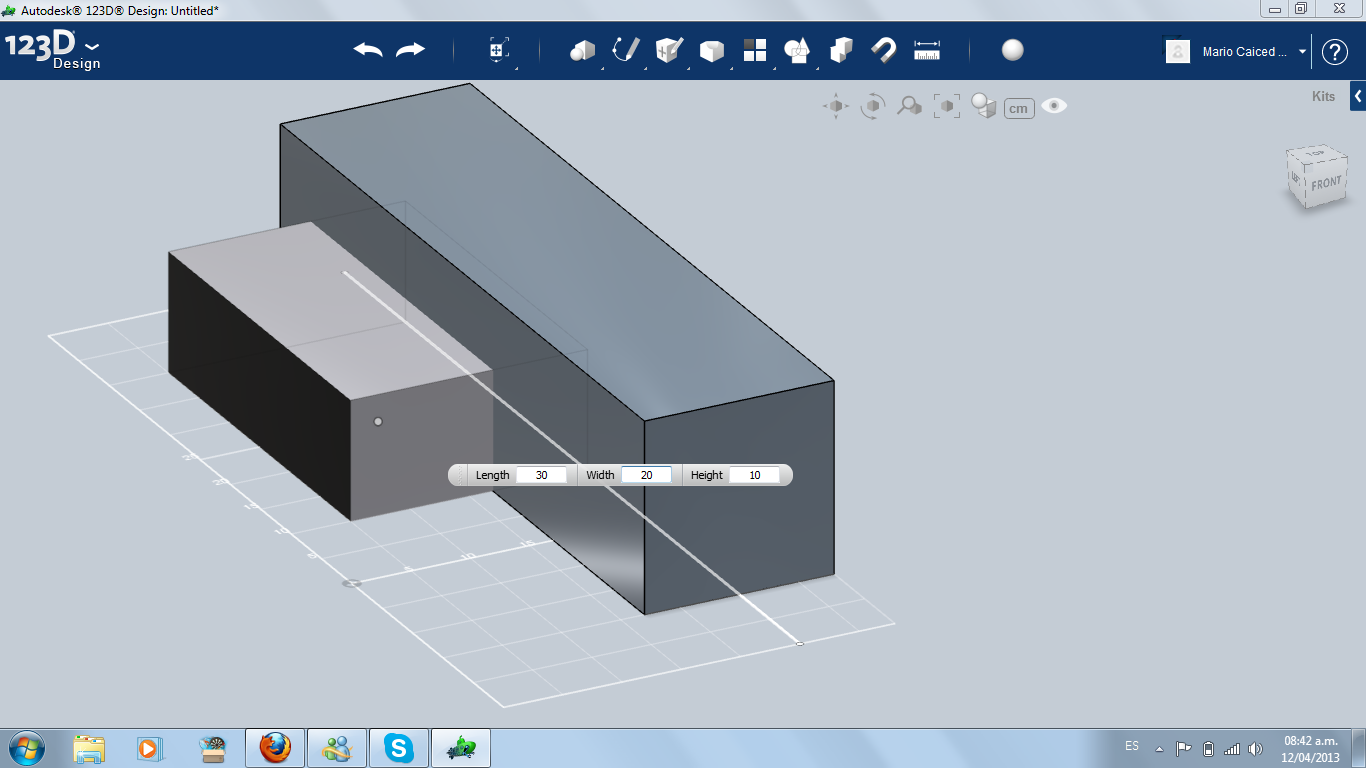This screenshot has height=768, width=1366.
Task: Select the Sketch tool
Action: coord(626,50)
